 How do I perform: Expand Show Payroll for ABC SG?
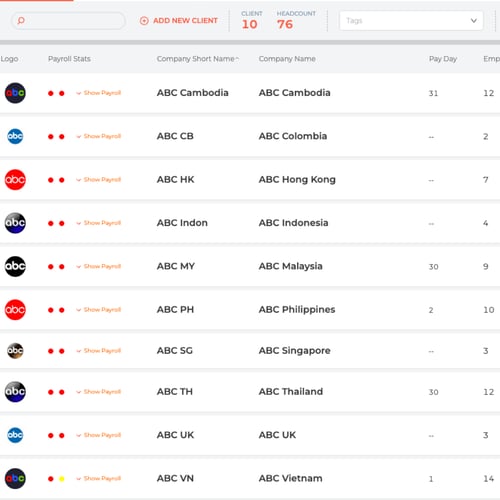(99, 351)
